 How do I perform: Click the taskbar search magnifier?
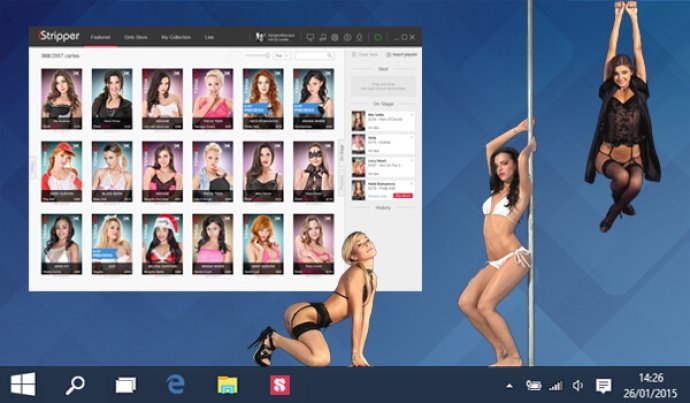coord(75,385)
